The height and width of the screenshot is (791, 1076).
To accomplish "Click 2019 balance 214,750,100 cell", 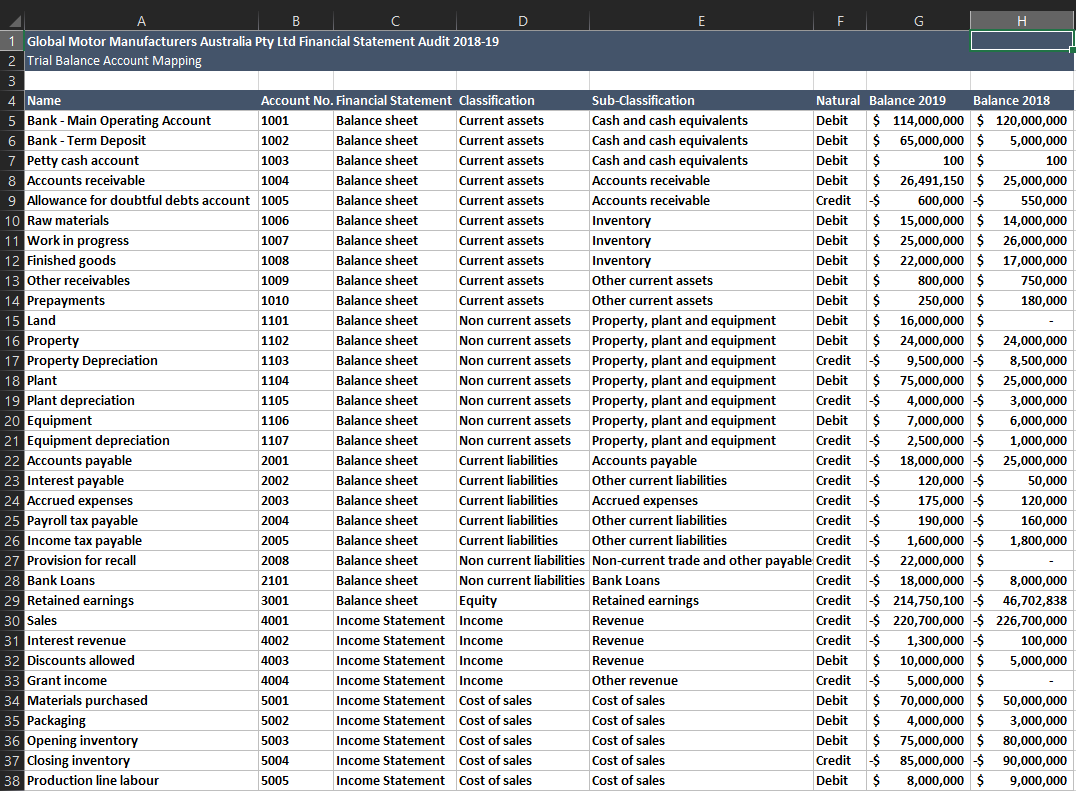I will (x=919, y=601).
